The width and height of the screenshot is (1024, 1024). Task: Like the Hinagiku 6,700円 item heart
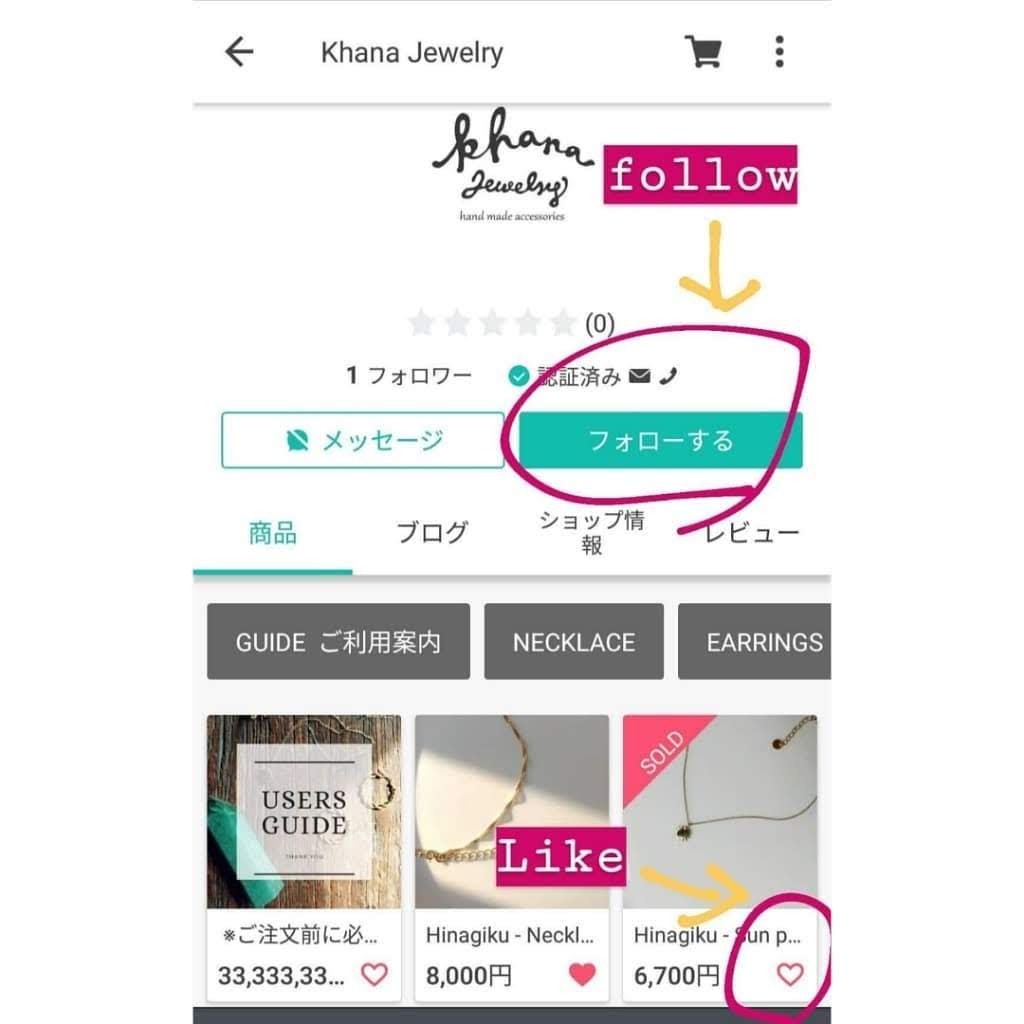tap(790, 974)
